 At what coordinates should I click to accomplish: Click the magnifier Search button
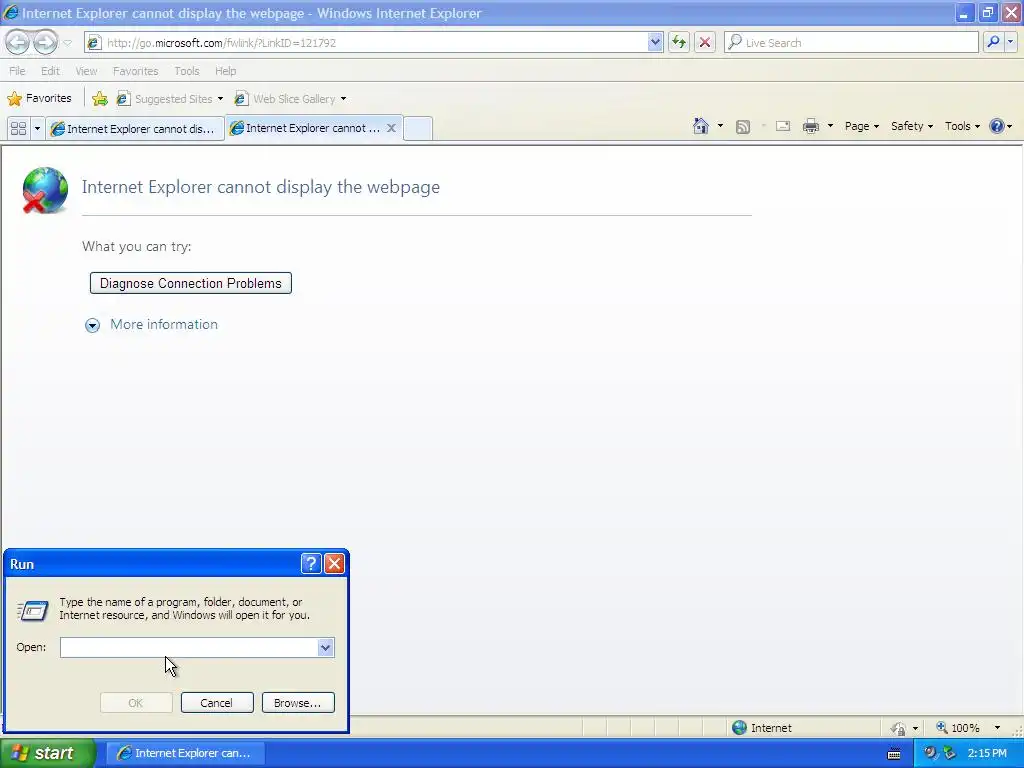[x=993, y=42]
